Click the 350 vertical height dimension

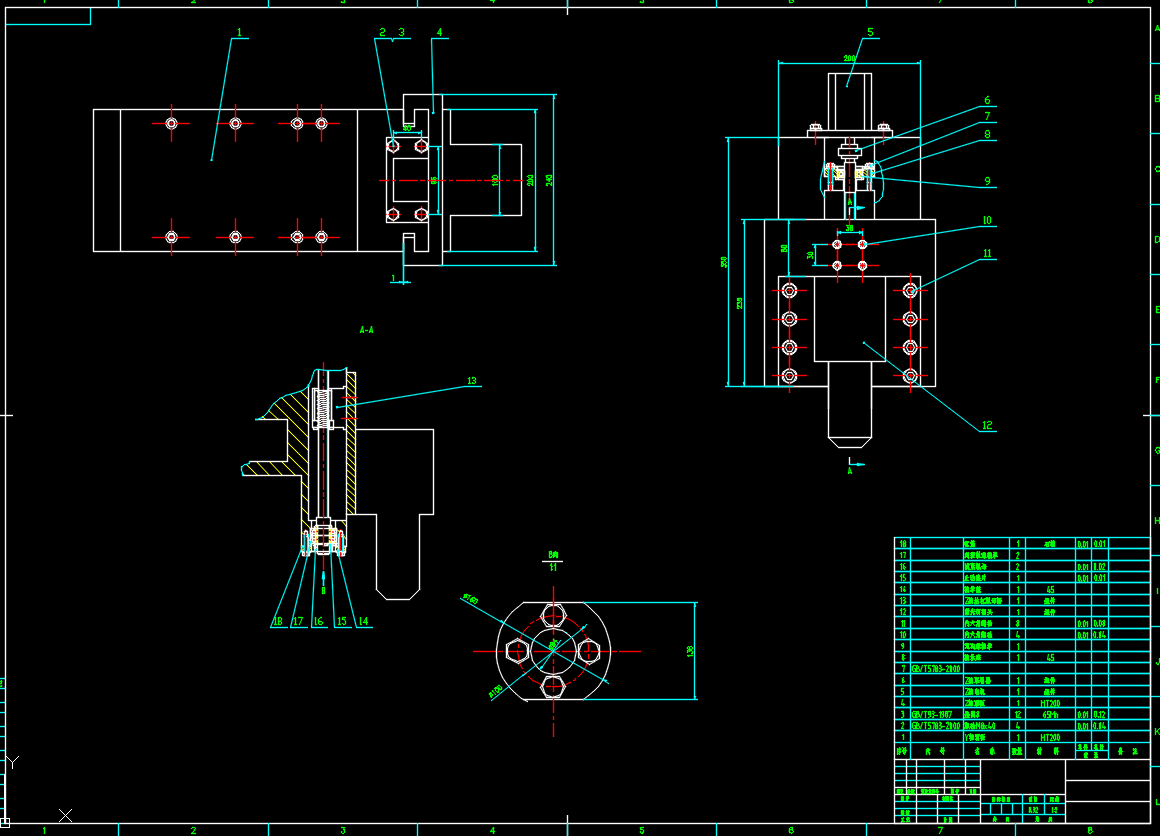(x=724, y=262)
